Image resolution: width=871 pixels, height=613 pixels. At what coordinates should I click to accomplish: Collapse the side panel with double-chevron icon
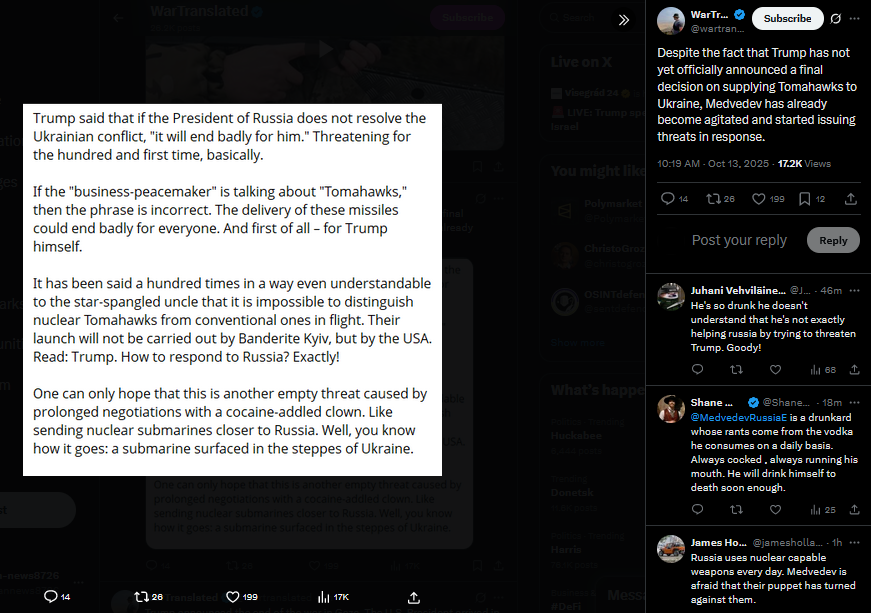(x=624, y=20)
